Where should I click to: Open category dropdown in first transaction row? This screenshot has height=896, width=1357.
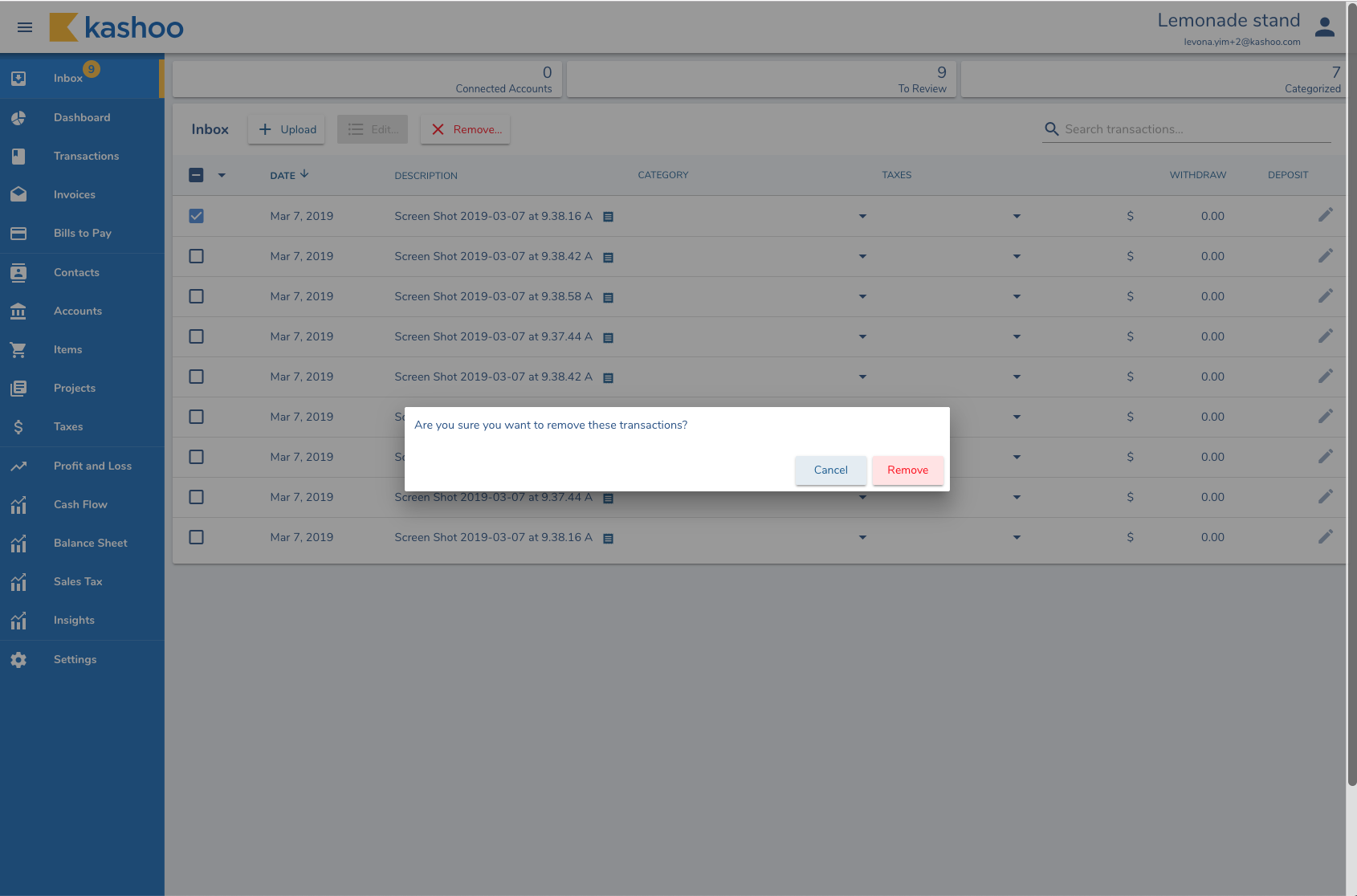coord(862,216)
